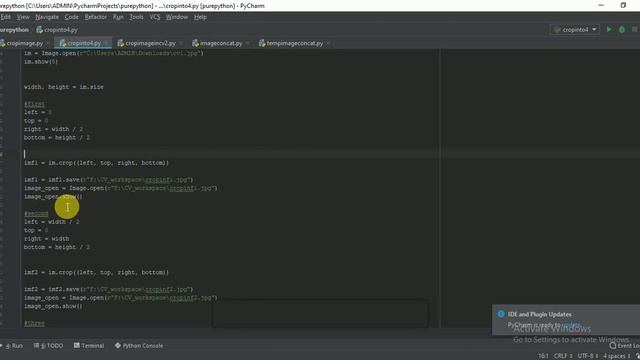640x360 pixels.
Task: Restore down the PyCharm window
Action: tap(623, 5)
